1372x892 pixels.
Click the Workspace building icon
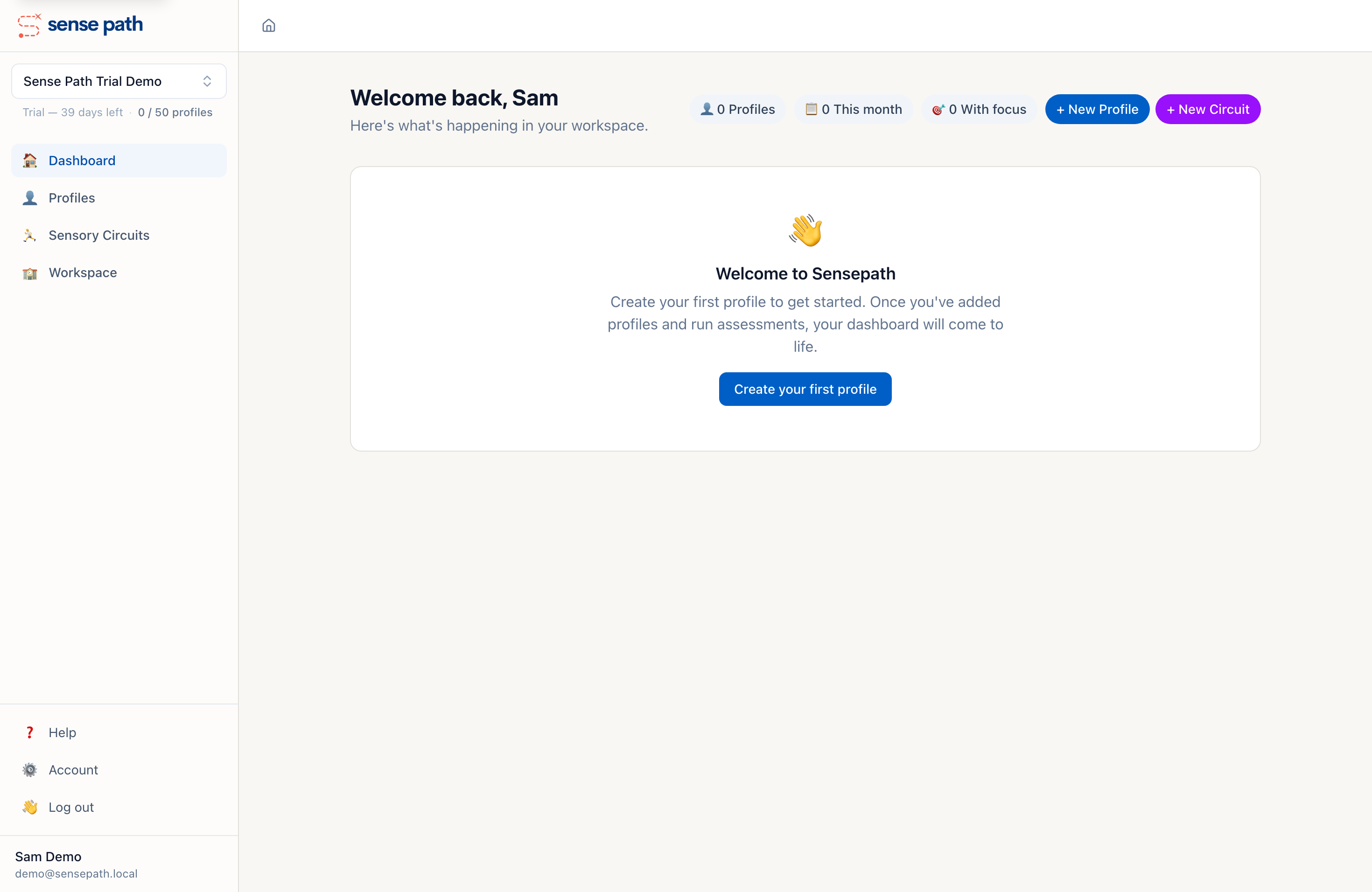coord(30,272)
